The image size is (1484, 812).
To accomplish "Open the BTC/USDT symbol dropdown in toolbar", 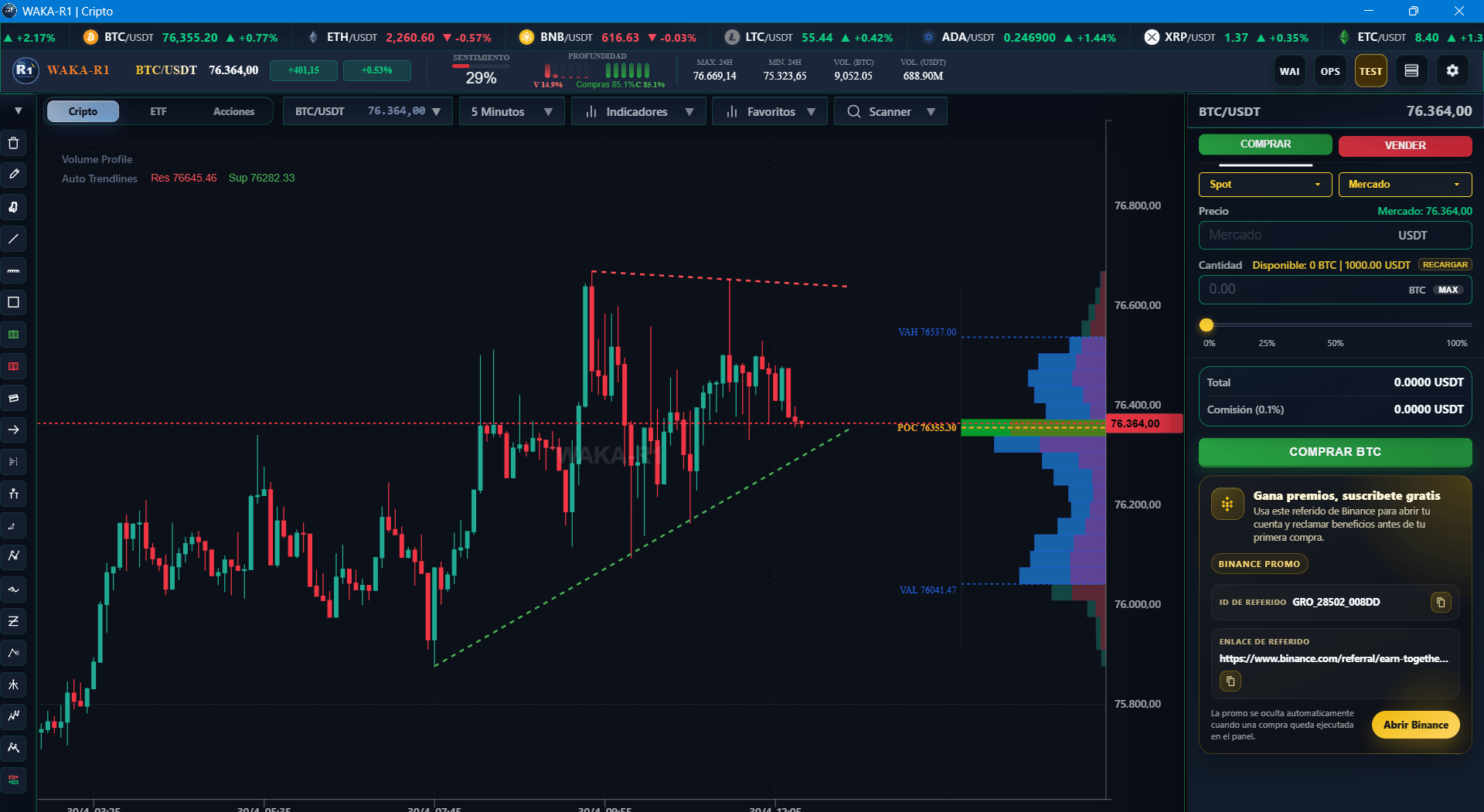I will 368,111.
